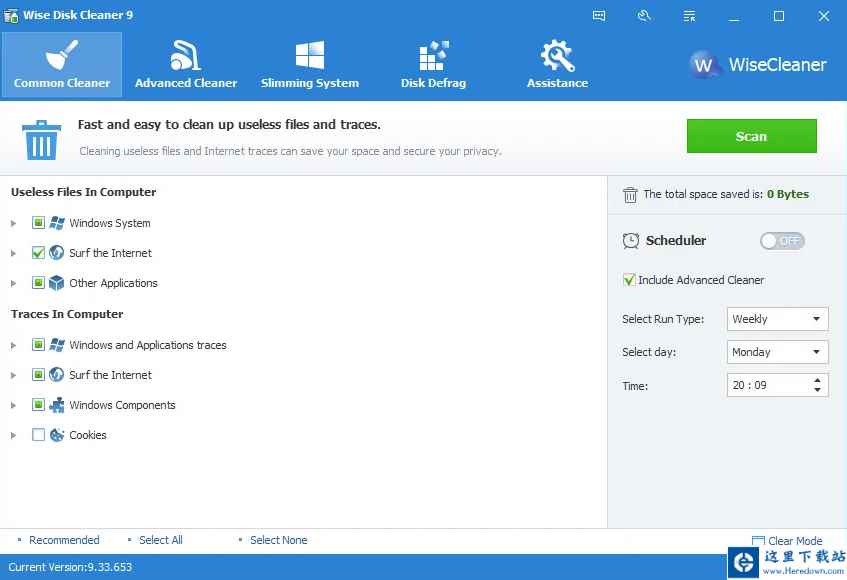Toggle the Other Applications checkbox
The height and width of the screenshot is (580, 847).
(x=38, y=282)
